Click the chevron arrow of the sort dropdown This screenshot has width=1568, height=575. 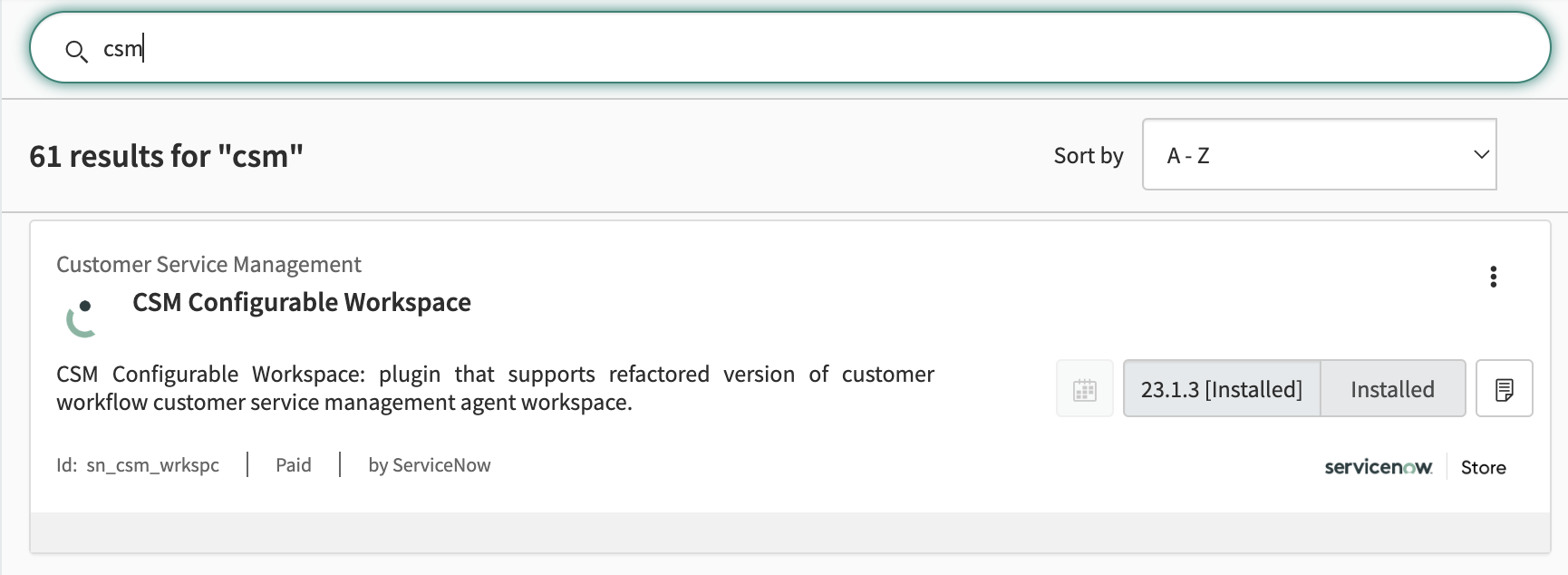(1481, 155)
